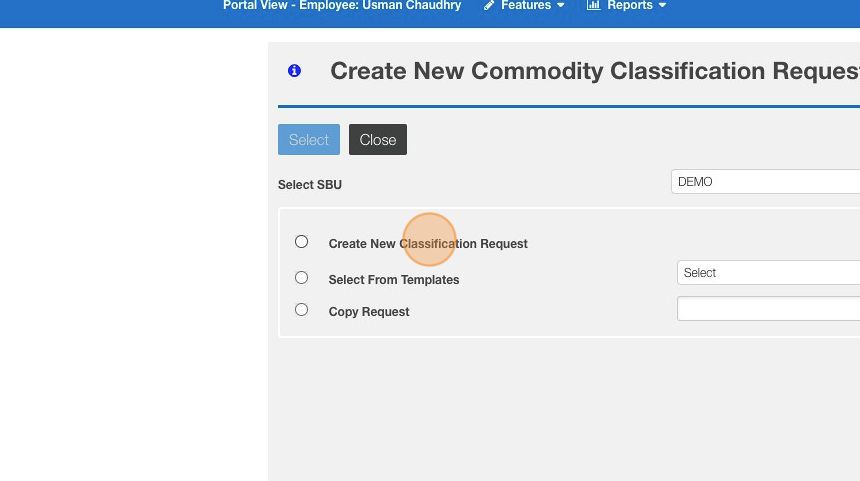860x481 pixels.
Task: Click the caret arrow after Reports
Action: 662,6
